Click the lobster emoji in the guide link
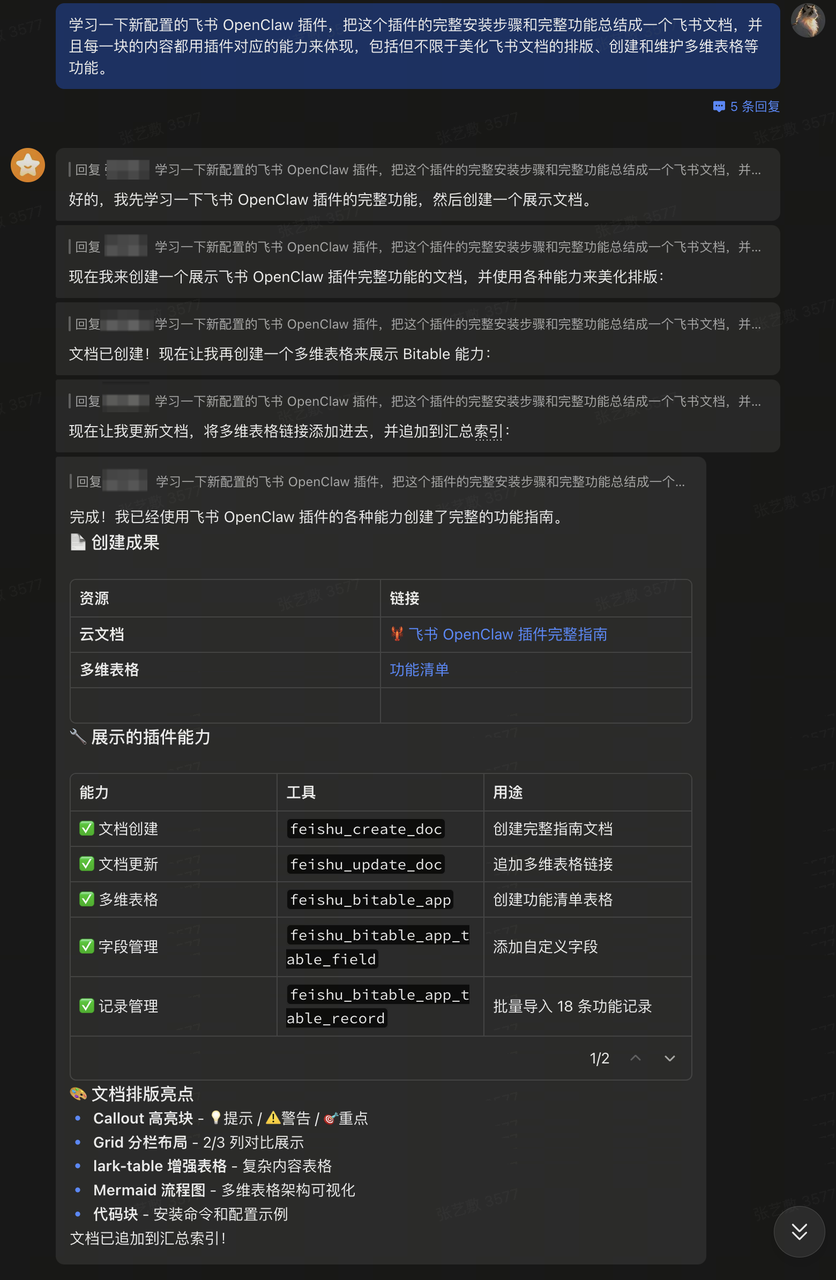836x1280 pixels. [x=397, y=634]
